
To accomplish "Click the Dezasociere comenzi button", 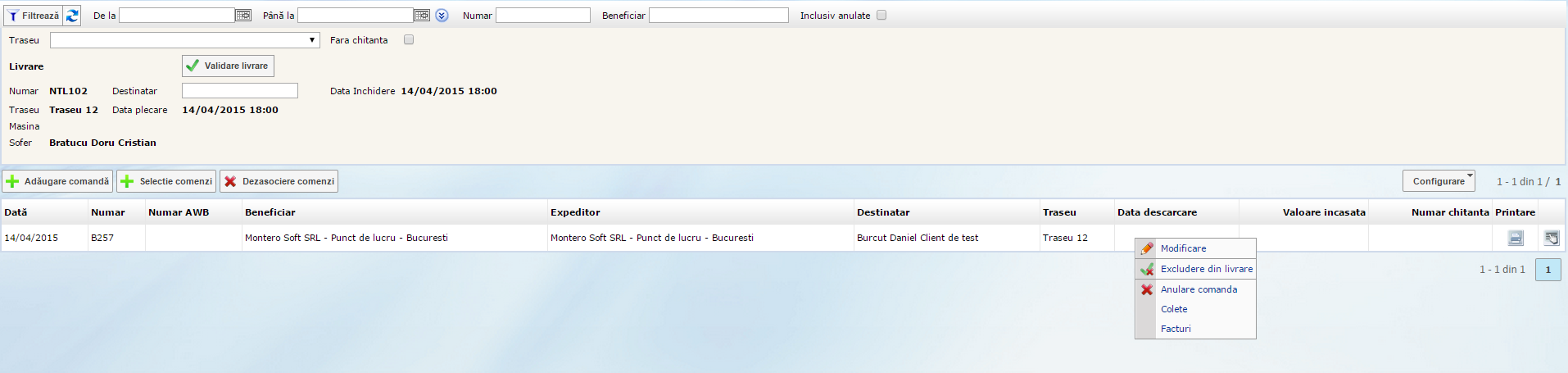I will (279, 181).
